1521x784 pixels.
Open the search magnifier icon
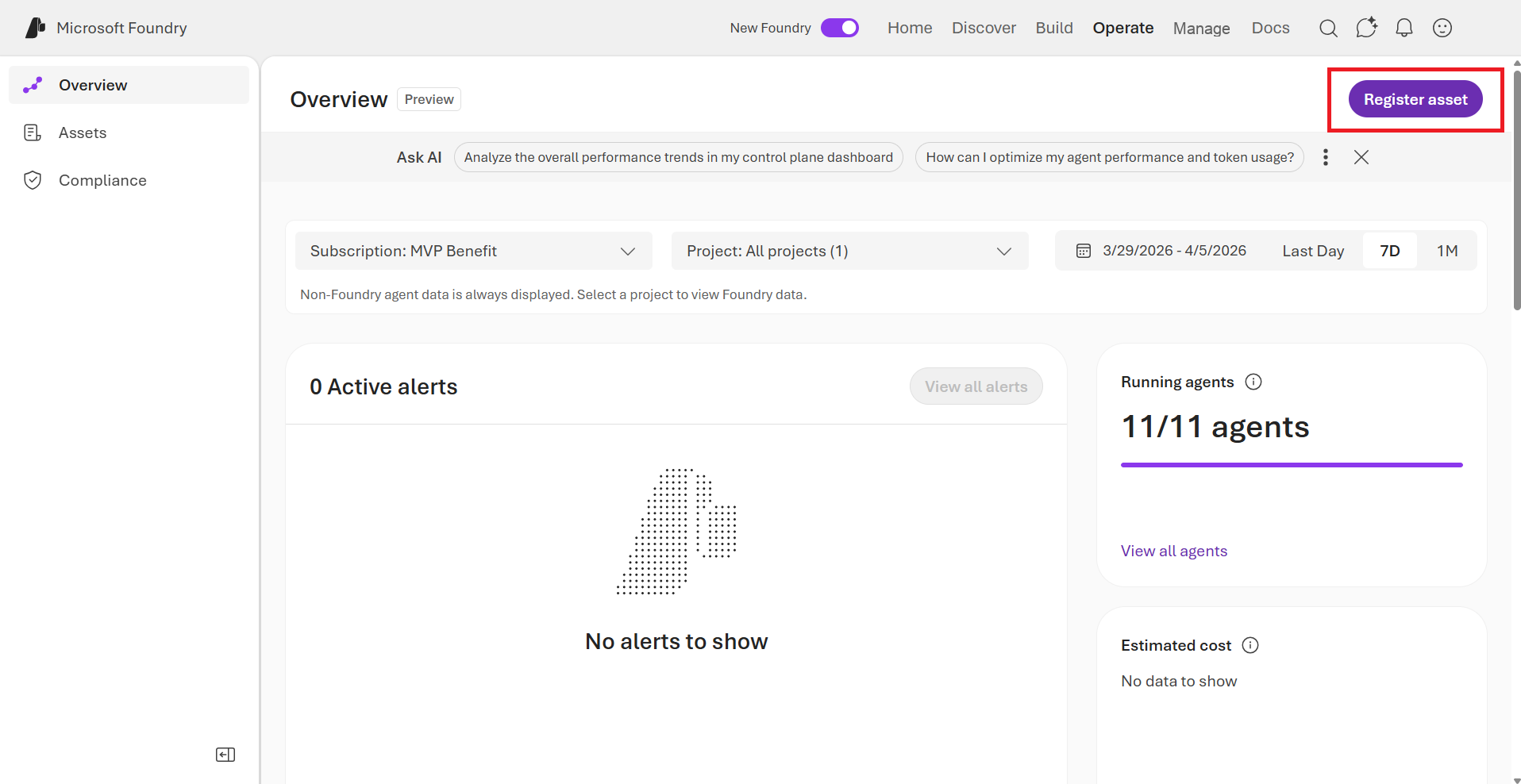click(x=1328, y=28)
